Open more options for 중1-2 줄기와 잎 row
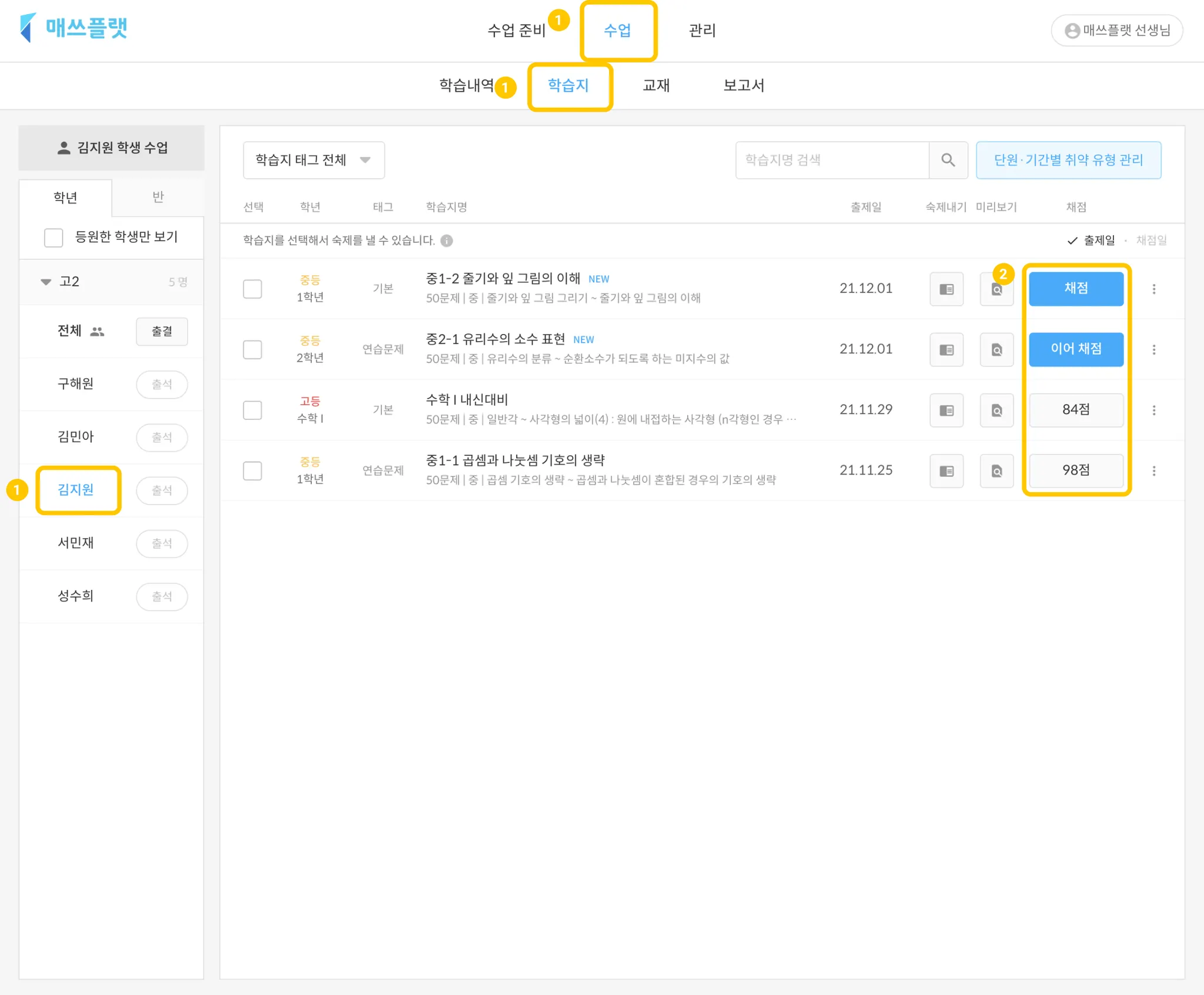The height and width of the screenshot is (995, 1204). pyautogui.click(x=1153, y=289)
